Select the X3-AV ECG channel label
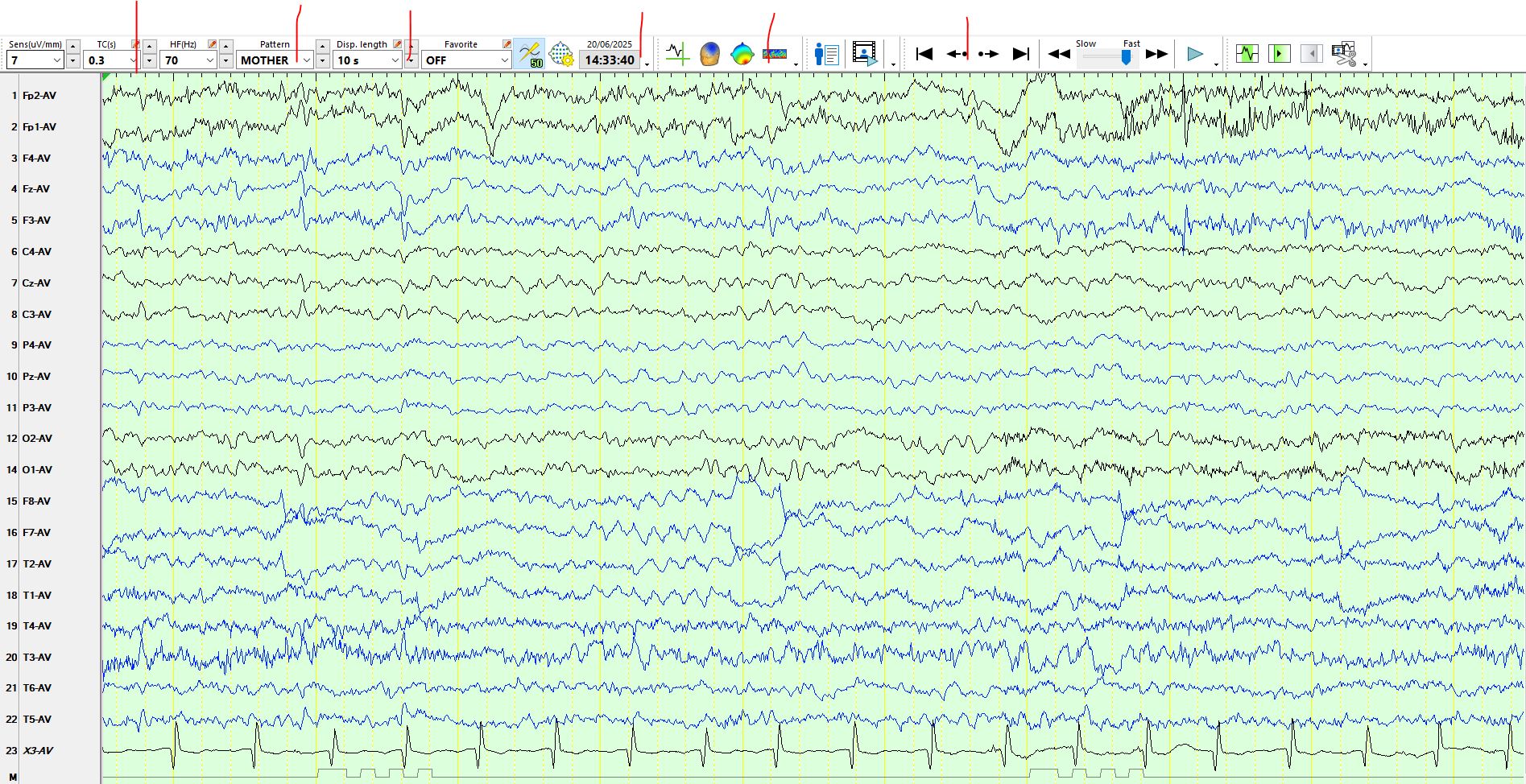This screenshot has height=784, width=1526. point(38,751)
